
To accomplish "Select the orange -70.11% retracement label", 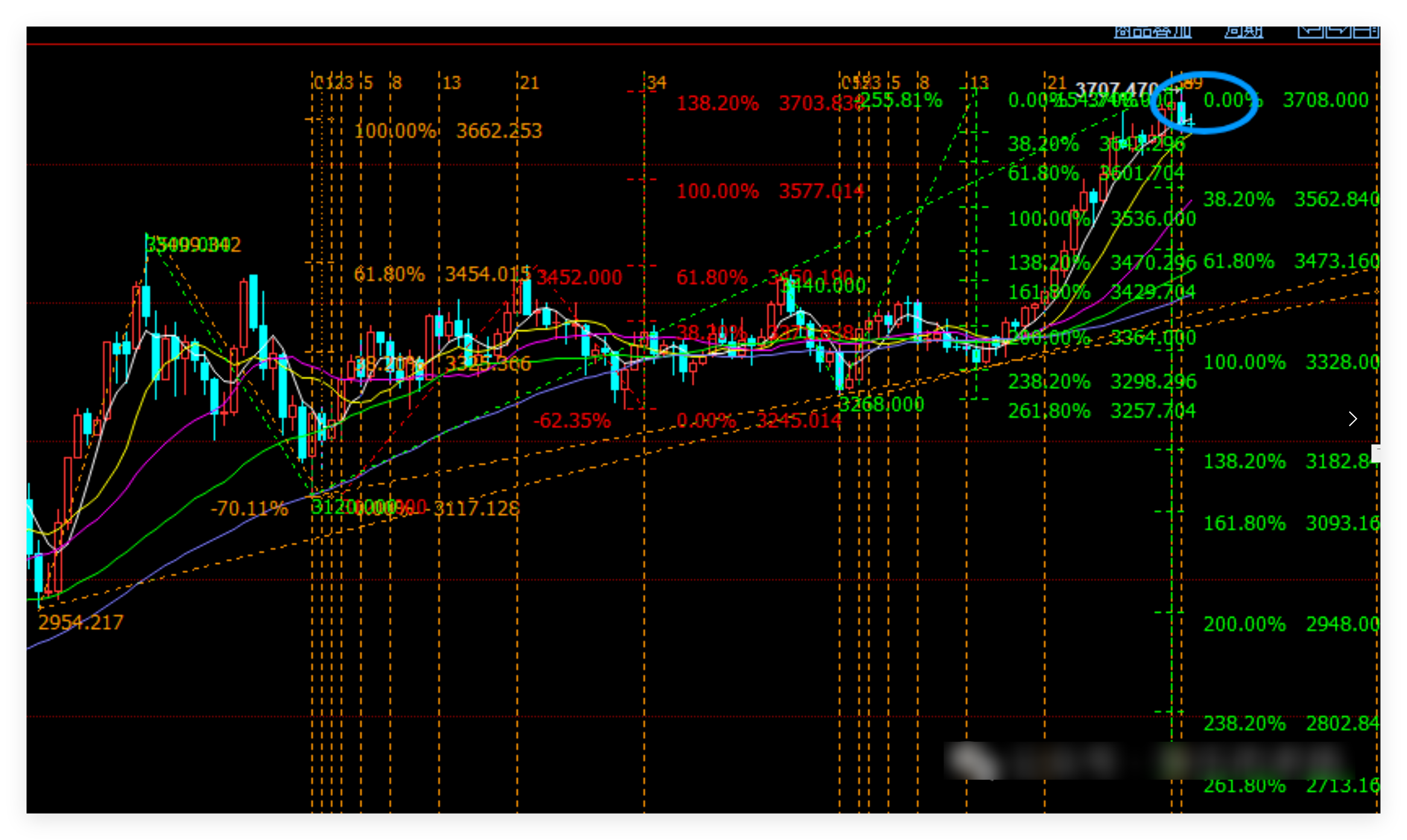I will pos(249,508).
